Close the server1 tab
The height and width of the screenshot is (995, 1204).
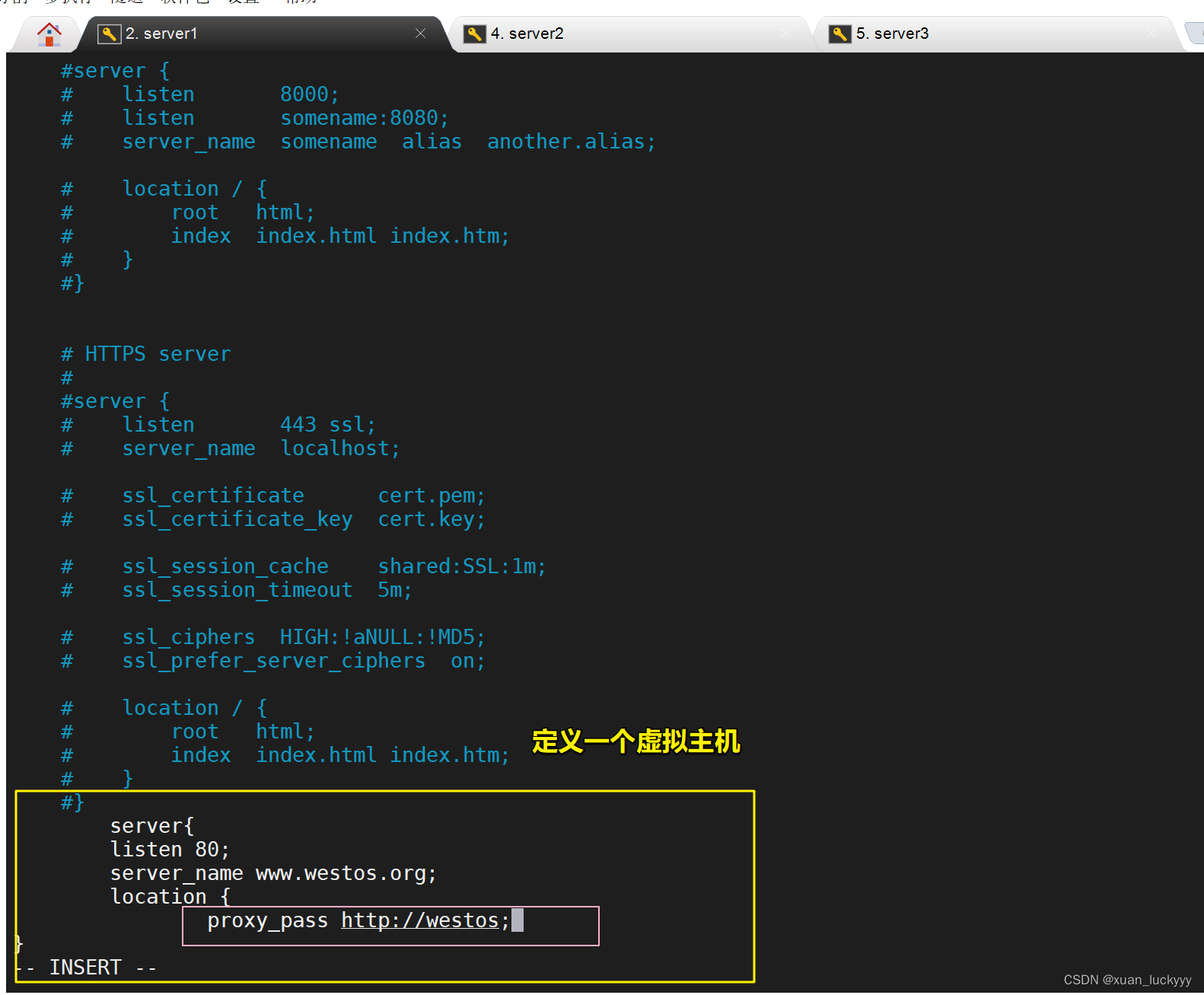point(420,33)
